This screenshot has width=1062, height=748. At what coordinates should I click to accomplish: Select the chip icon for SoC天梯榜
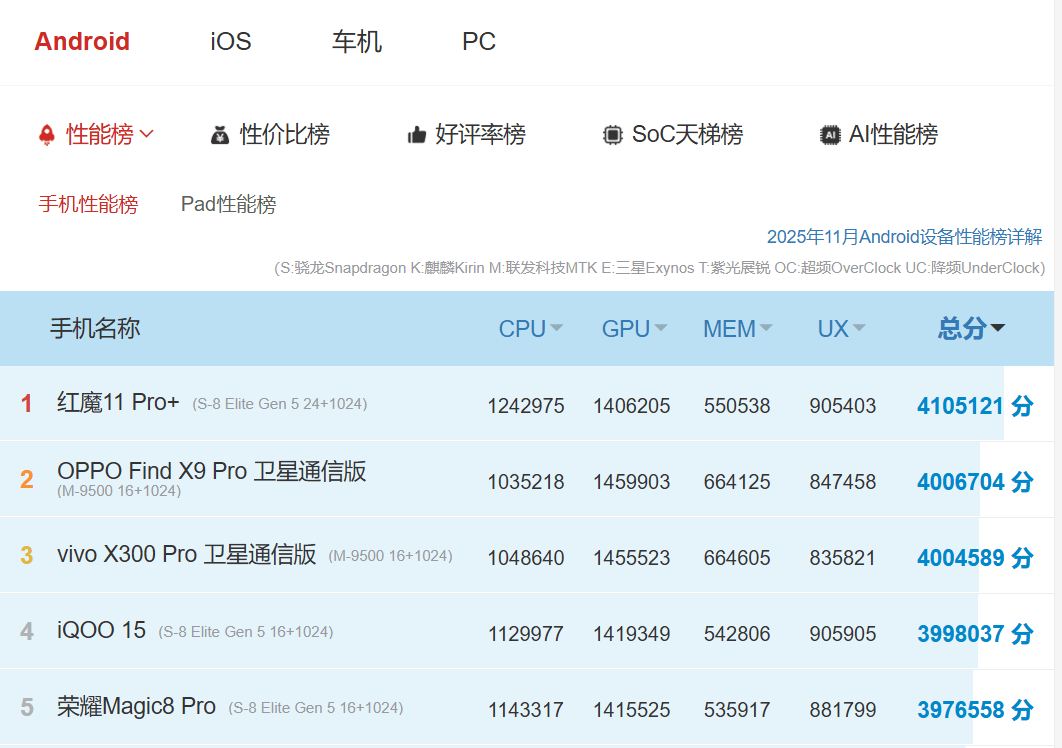(x=614, y=134)
